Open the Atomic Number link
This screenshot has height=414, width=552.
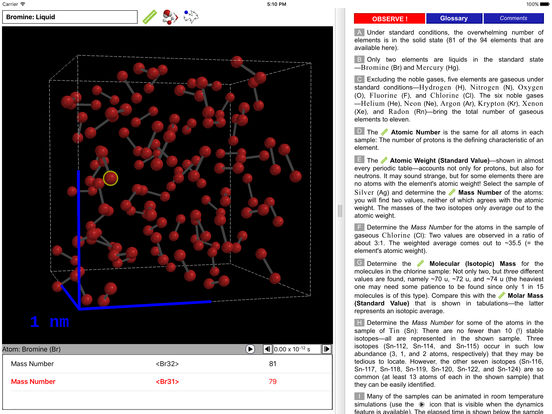click(x=415, y=132)
